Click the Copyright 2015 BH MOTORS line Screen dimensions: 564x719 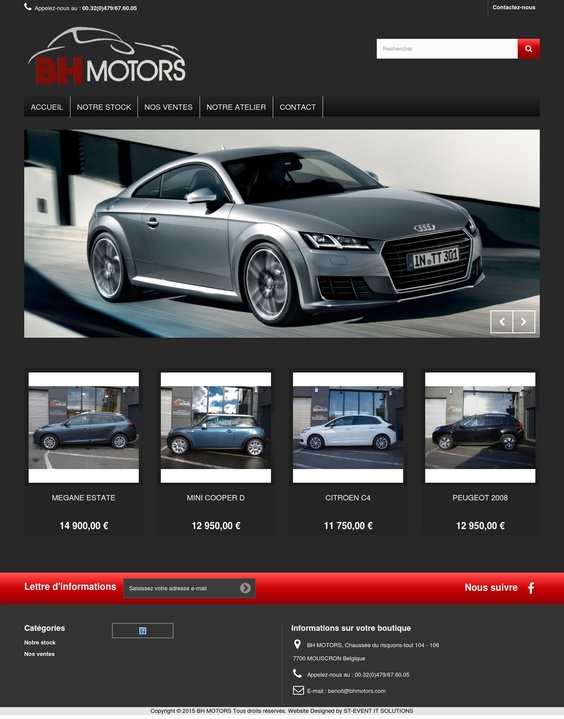[x=282, y=711]
